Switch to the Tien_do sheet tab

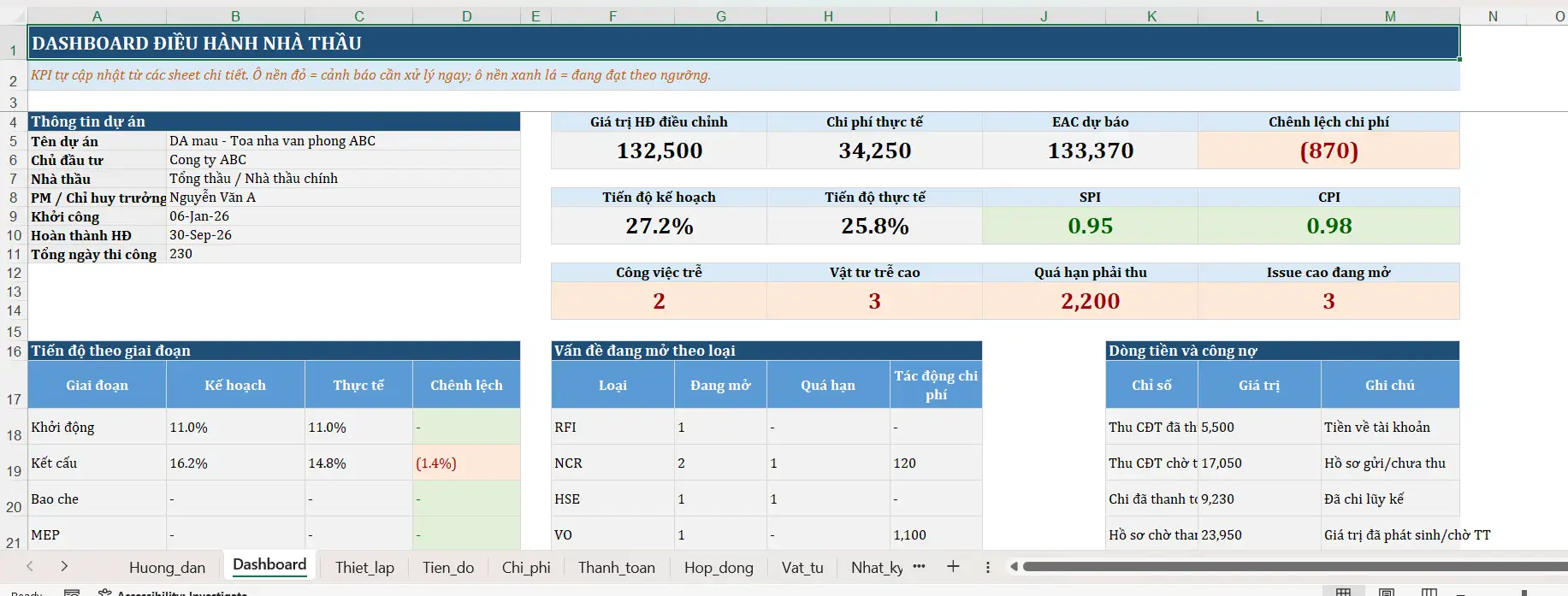coord(447,568)
